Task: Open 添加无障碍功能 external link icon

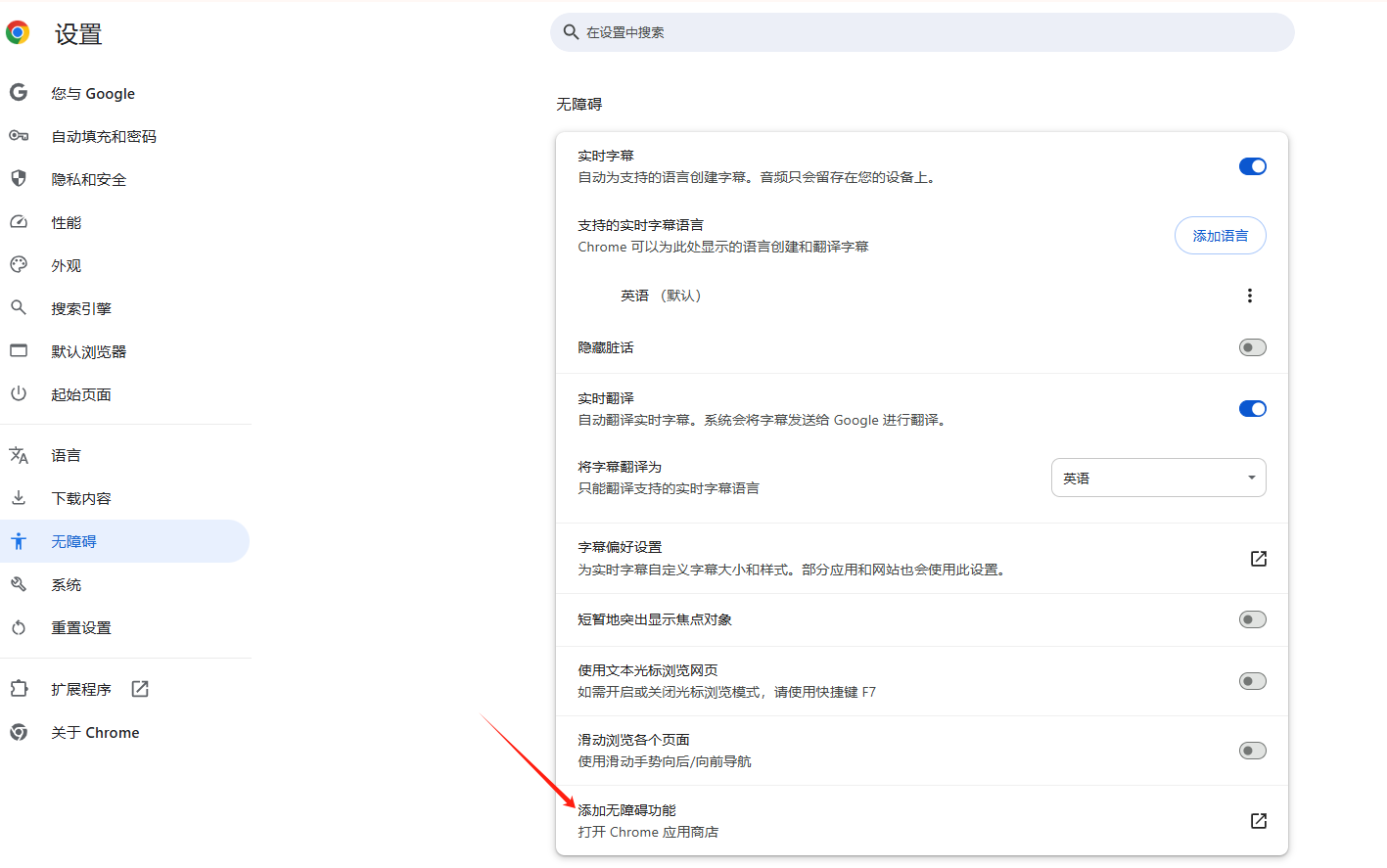Action: (x=1259, y=821)
